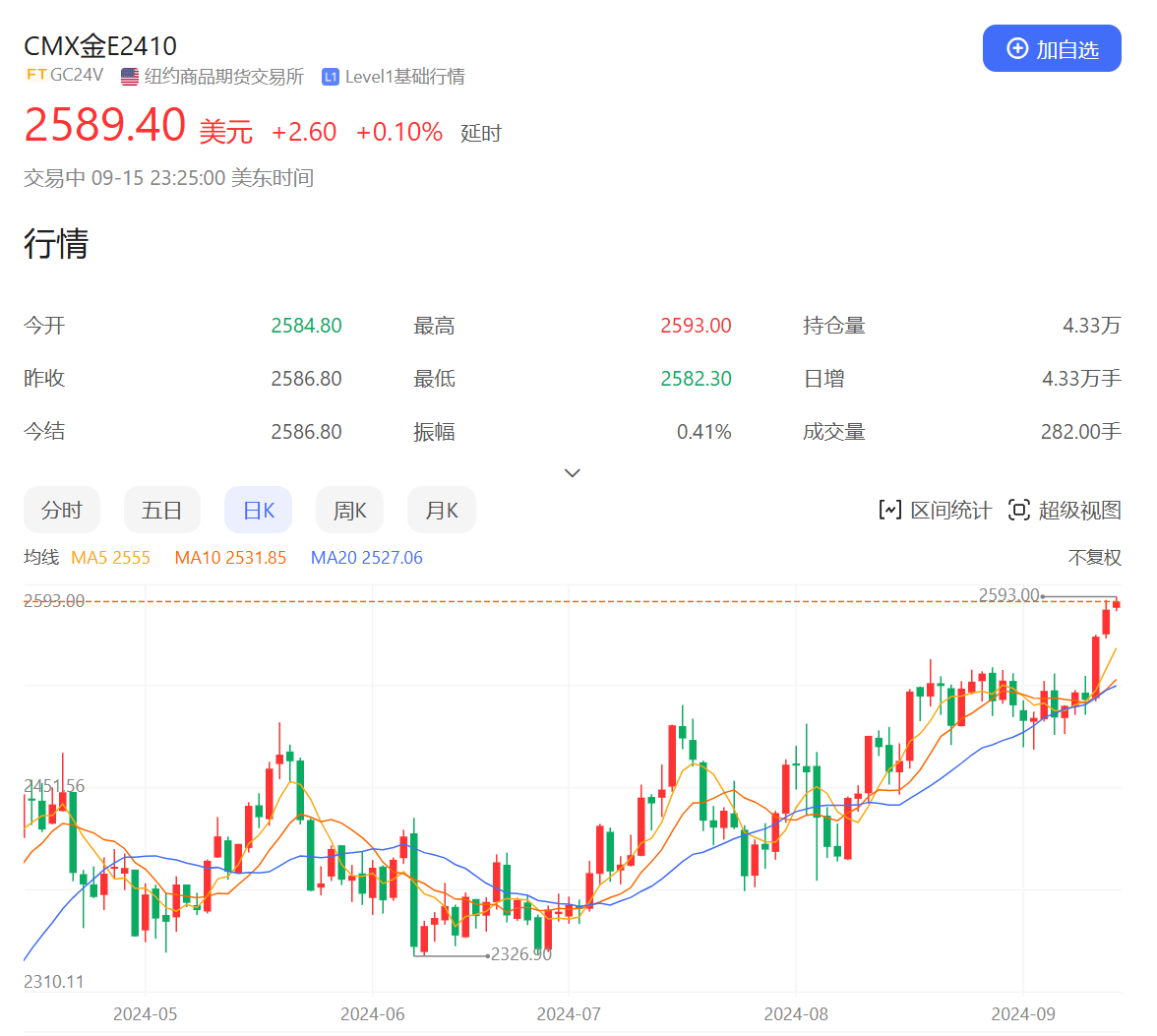This screenshot has width=1157, height=1036.
Task: Click the 2593.00 high marker on chart
Action: pos(1008,594)
